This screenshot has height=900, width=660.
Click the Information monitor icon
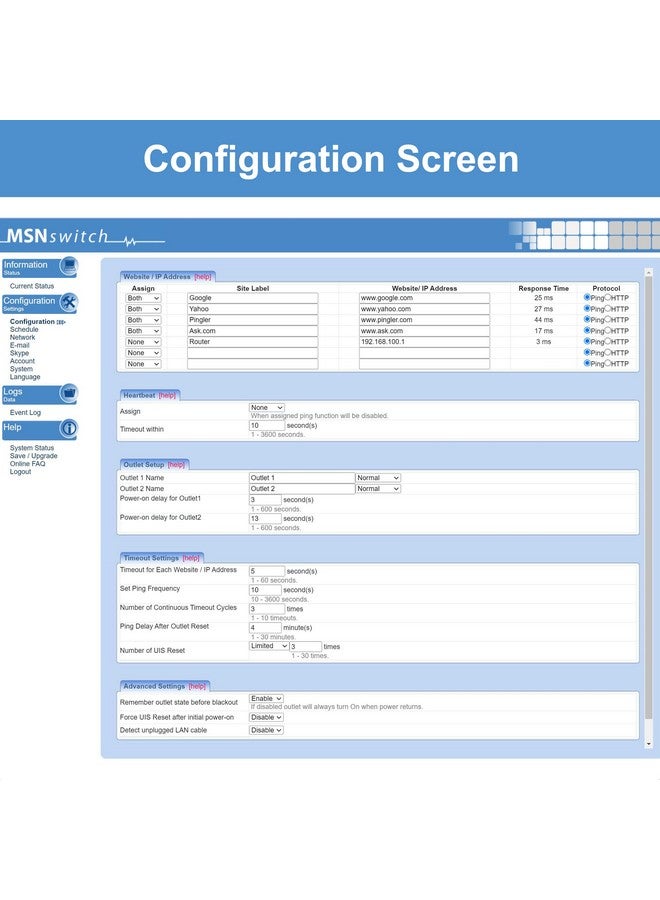click(x=69, y=266)
